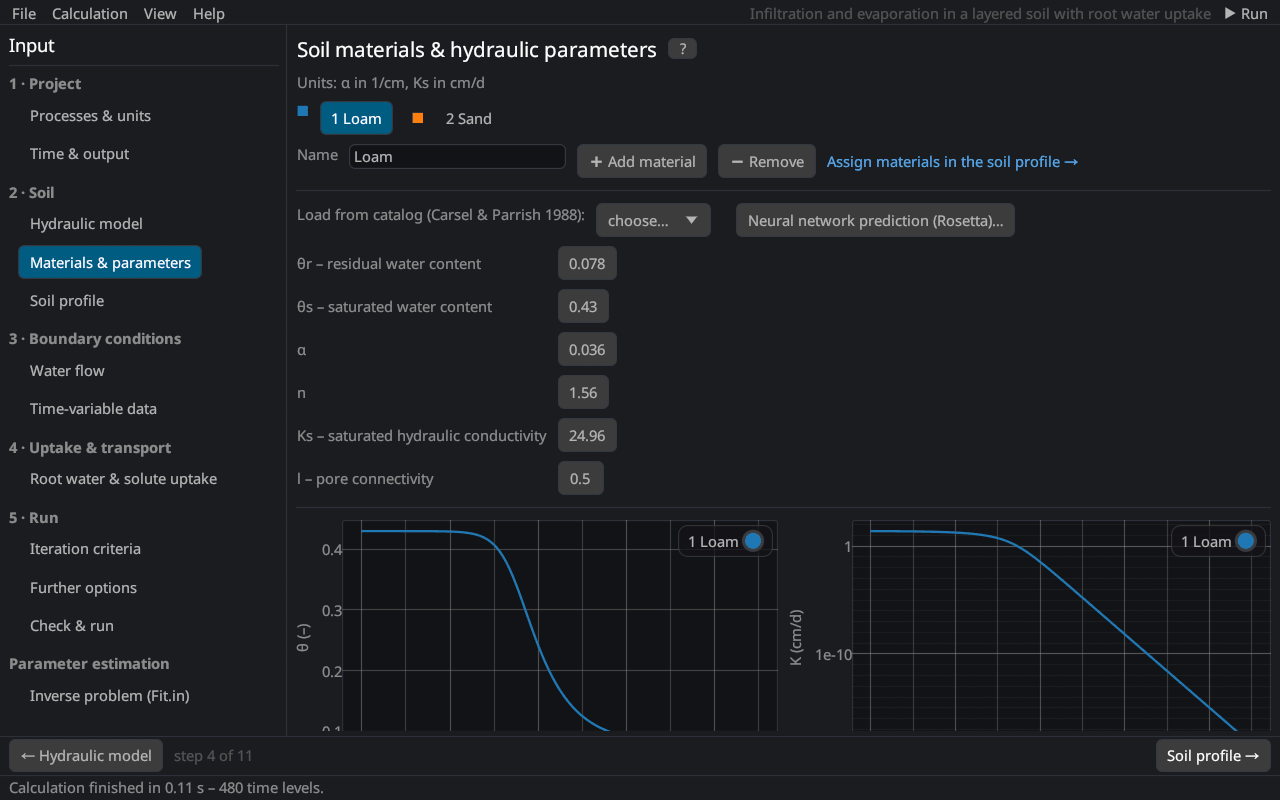Proceed to the Soil profile step button
Image resolution: width=1280 pixels, height=800 pixels.
1213,755
